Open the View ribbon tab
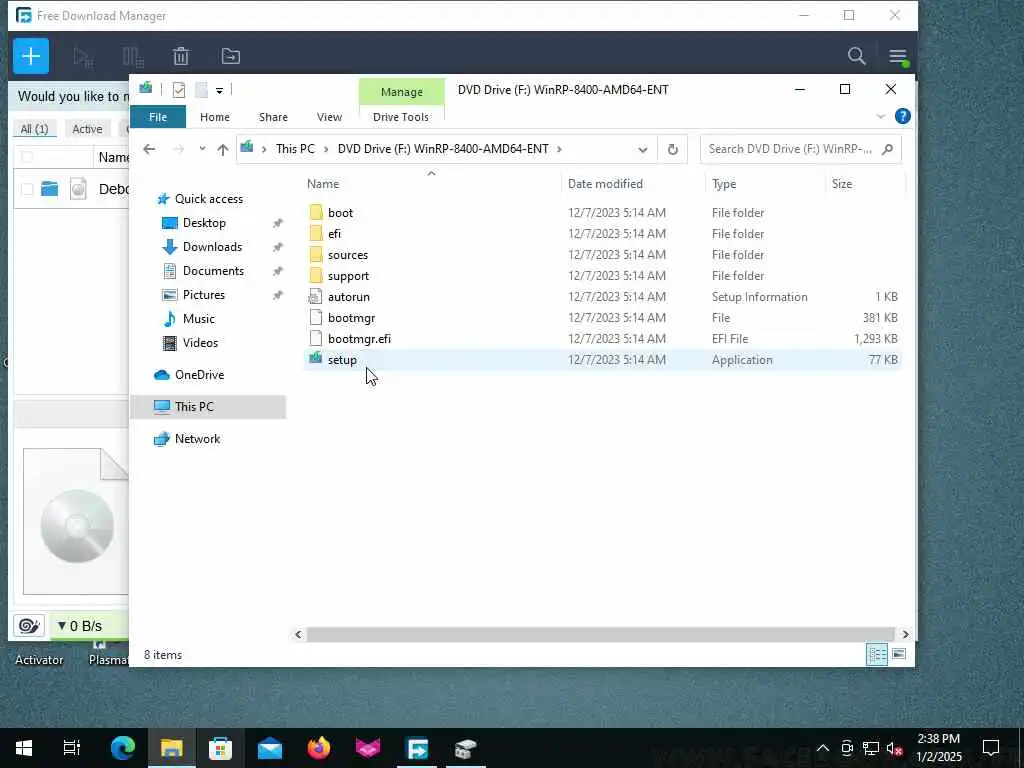Image resolution: width=1024 pixels, height=768 pixels. [x=329, y=117]
